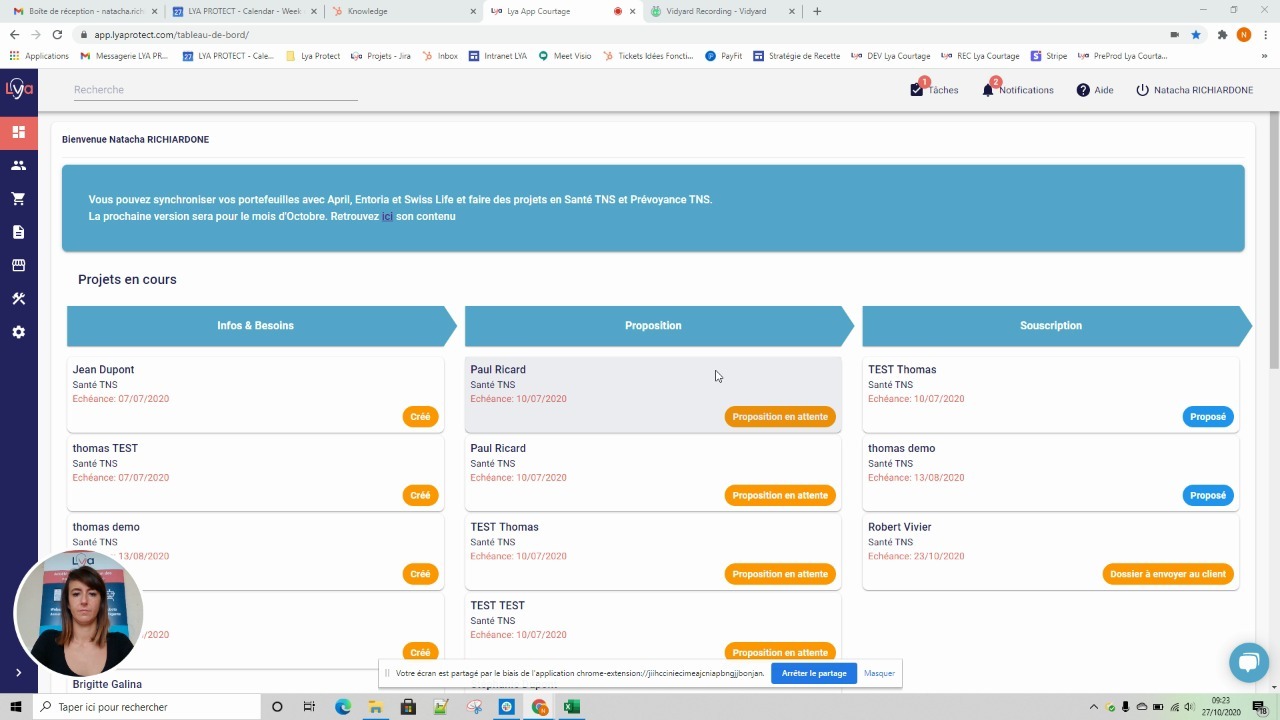Viewport: 1280px width, 720px height.
Task: Open the settings gear in the sidebar
Action: [x=18, y=332]
